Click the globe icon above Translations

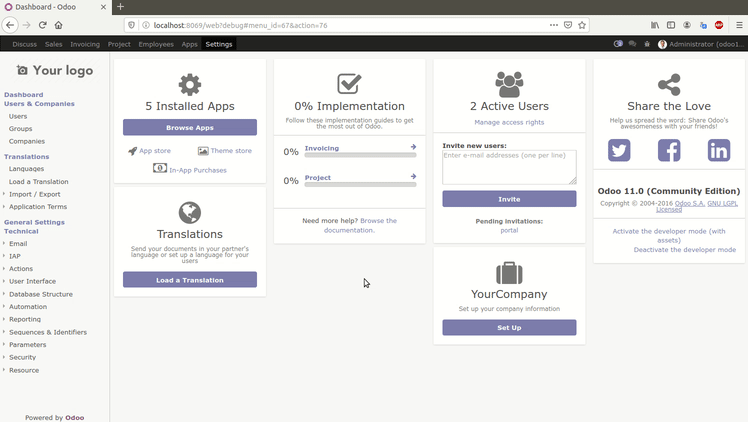[x=190, y=213]
